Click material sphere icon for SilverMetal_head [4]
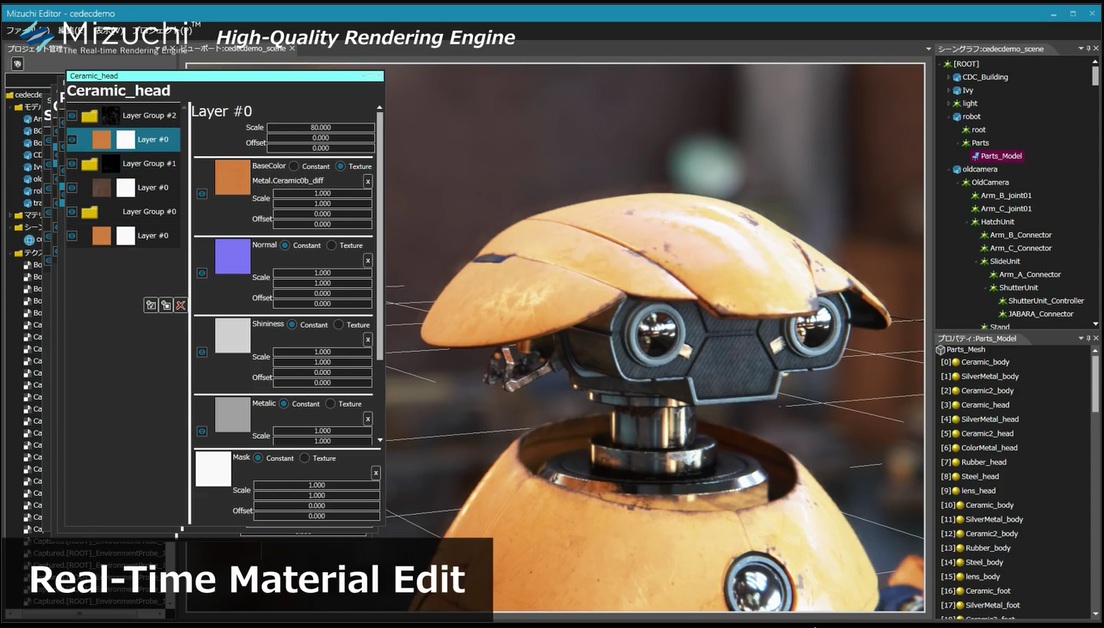The image size is (1104, 628). pos(956,419)
